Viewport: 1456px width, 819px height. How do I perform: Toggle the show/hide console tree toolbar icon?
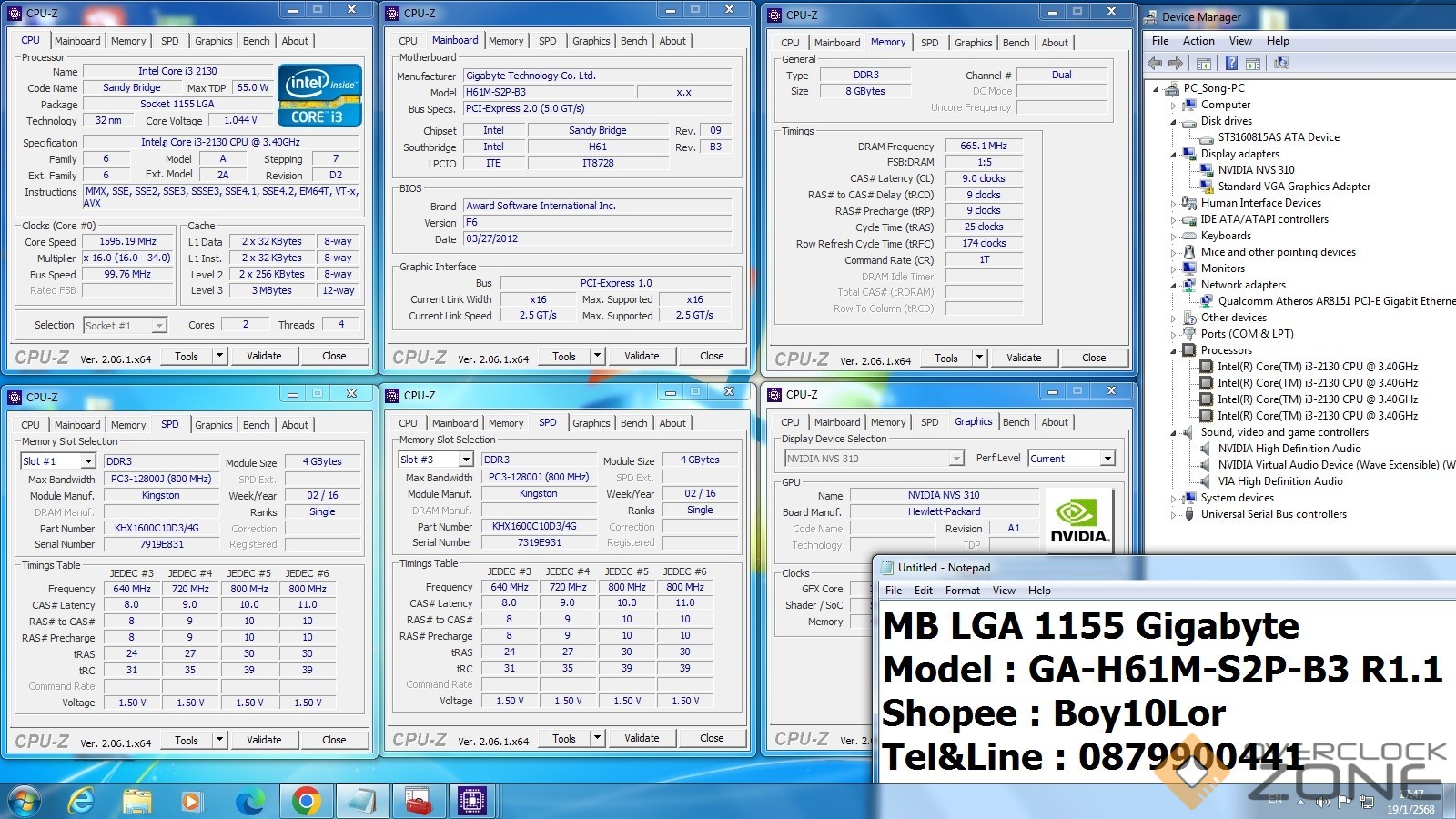click(1203, 63)
